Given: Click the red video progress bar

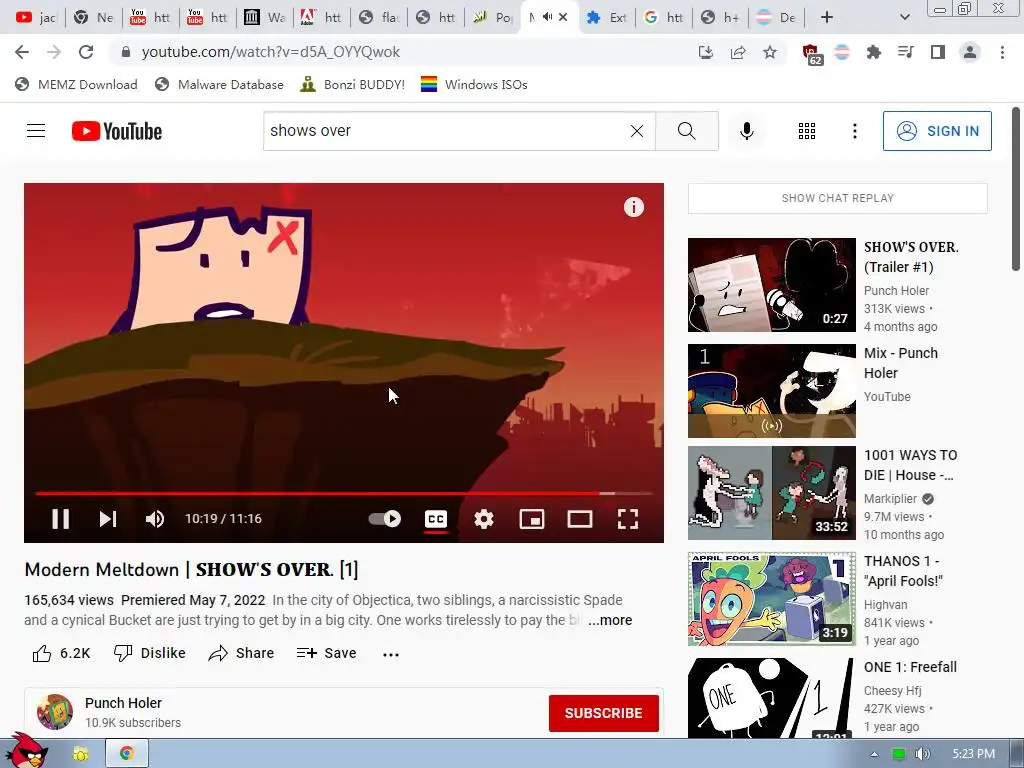Looking at the screenshot, I should (344, 493).
